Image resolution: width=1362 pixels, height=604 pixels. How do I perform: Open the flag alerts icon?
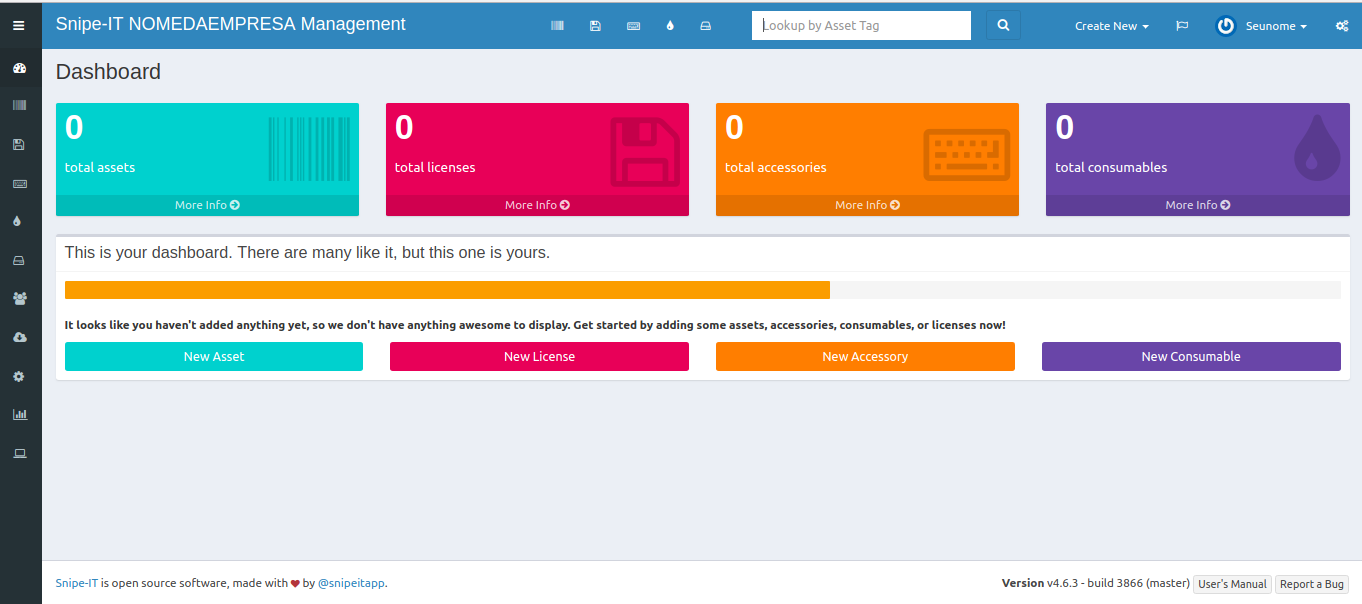[1182, 26]
